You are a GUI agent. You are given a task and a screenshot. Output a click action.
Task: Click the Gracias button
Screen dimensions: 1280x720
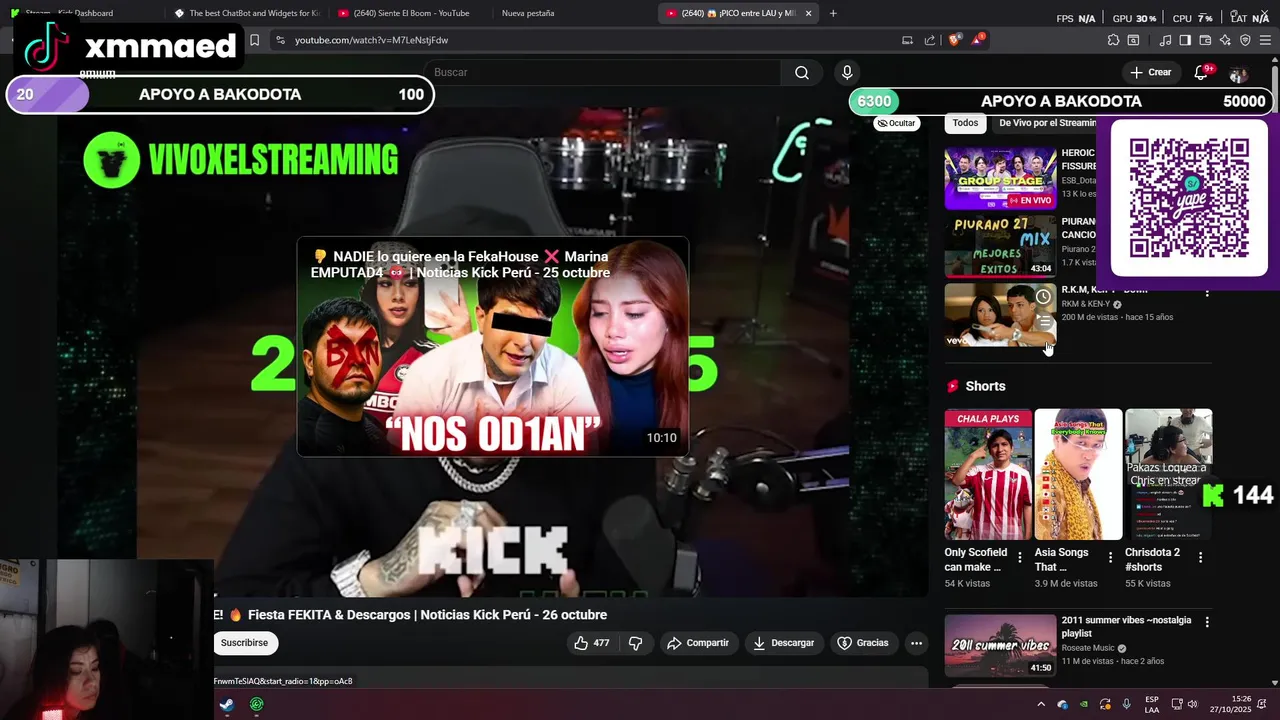[862, 643]
